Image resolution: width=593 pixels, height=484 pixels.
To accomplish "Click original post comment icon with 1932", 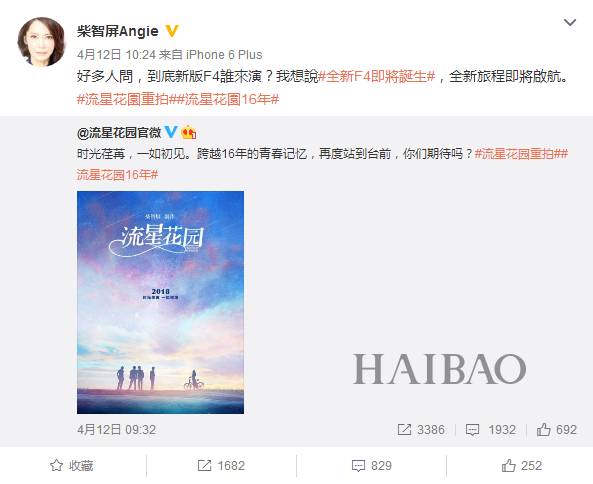I will [491, 430].
